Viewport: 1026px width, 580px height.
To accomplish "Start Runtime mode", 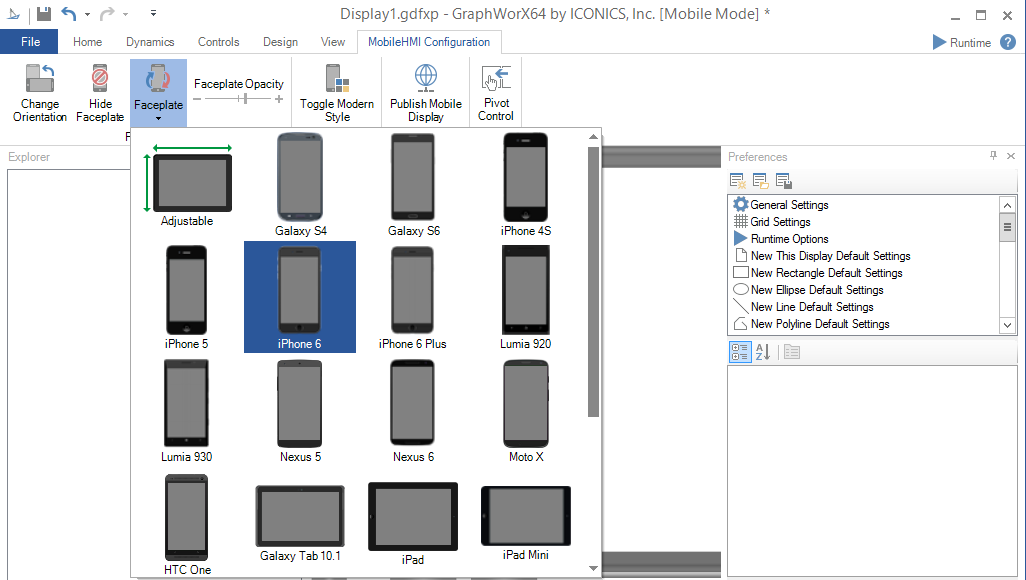I will (x=961, y=42).
